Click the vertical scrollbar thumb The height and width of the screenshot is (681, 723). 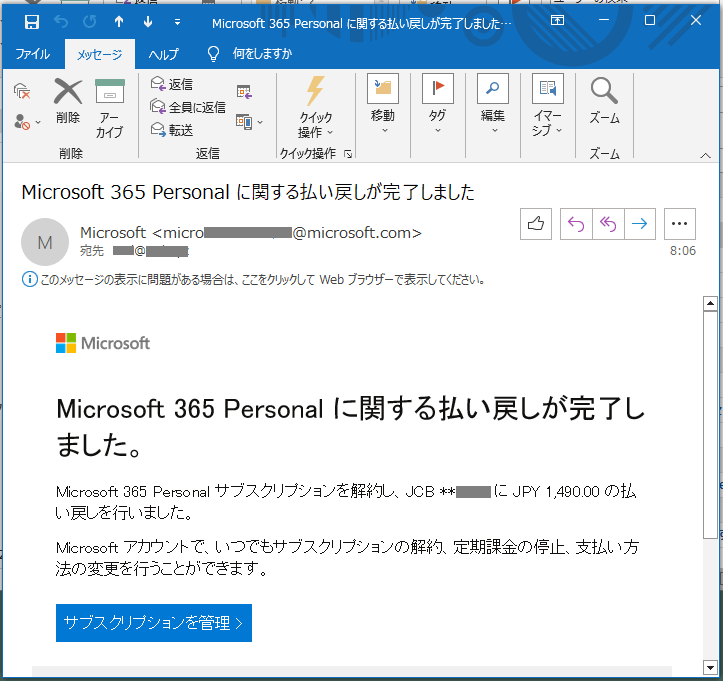click(x=710, y=424)
